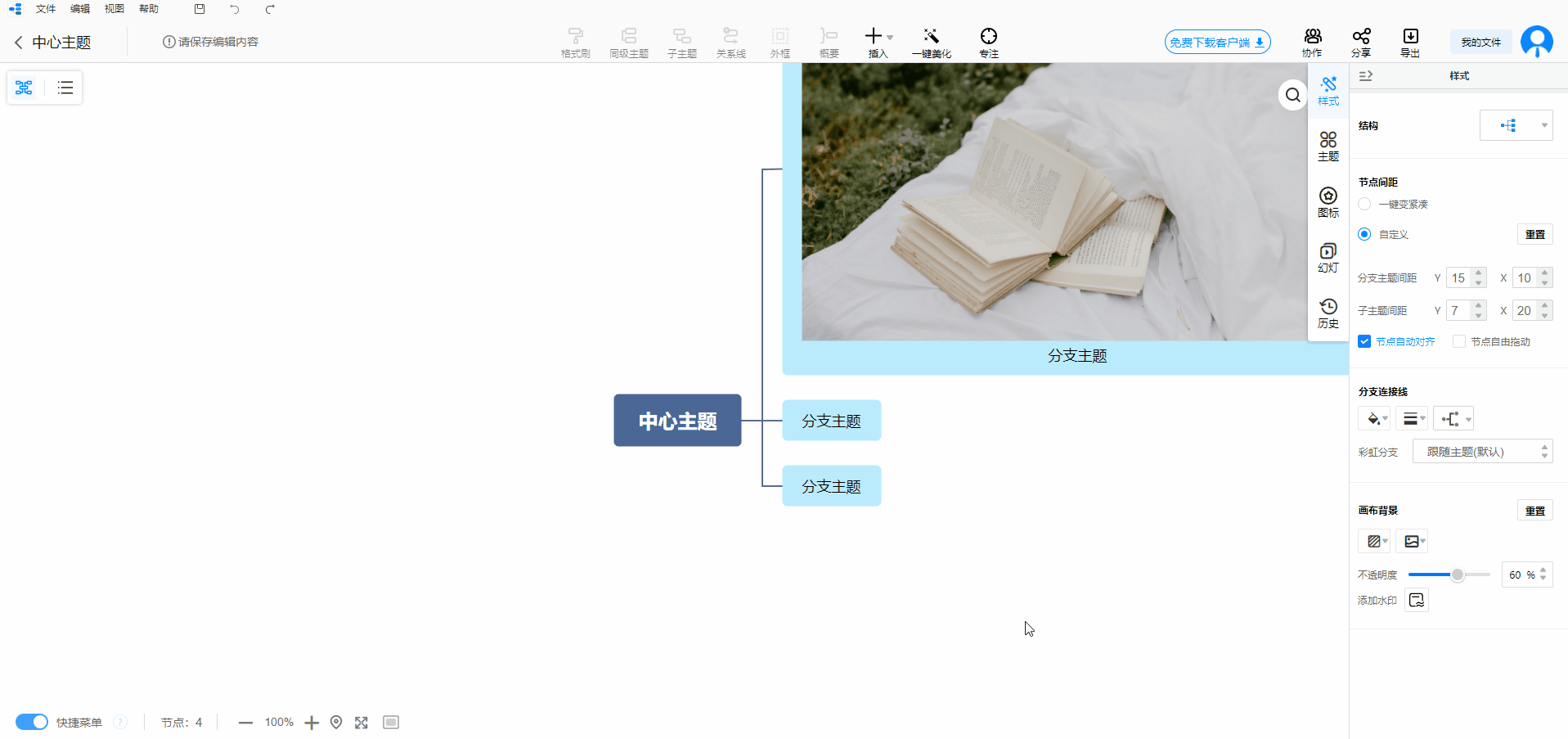This screenshot has height=739, width=1568.
Task: Open the 视图 menu
Action: coord(115,9)
